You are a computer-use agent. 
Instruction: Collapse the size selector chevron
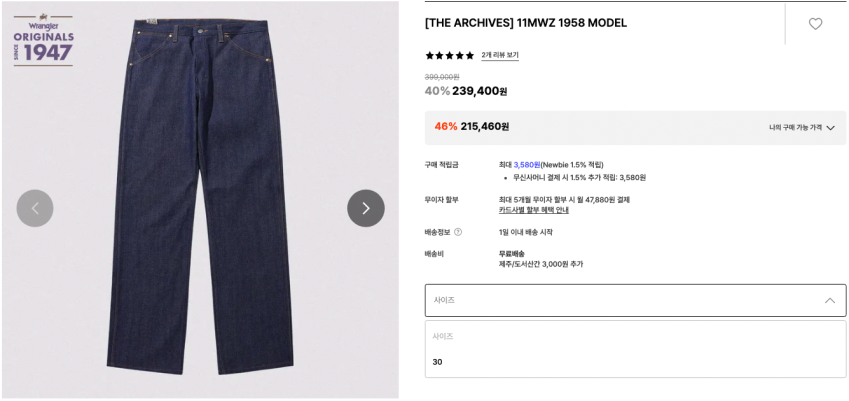click(x=830, y=300)
